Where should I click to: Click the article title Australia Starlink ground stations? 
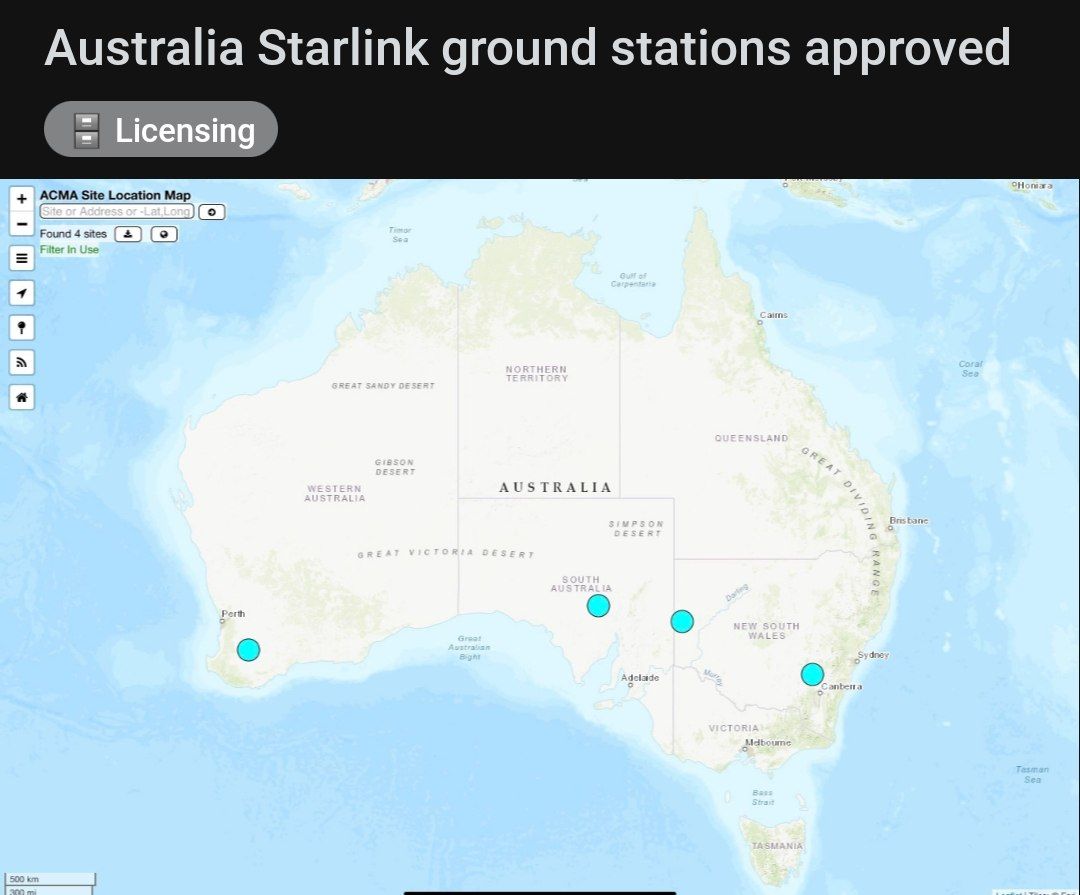point(528,48)
